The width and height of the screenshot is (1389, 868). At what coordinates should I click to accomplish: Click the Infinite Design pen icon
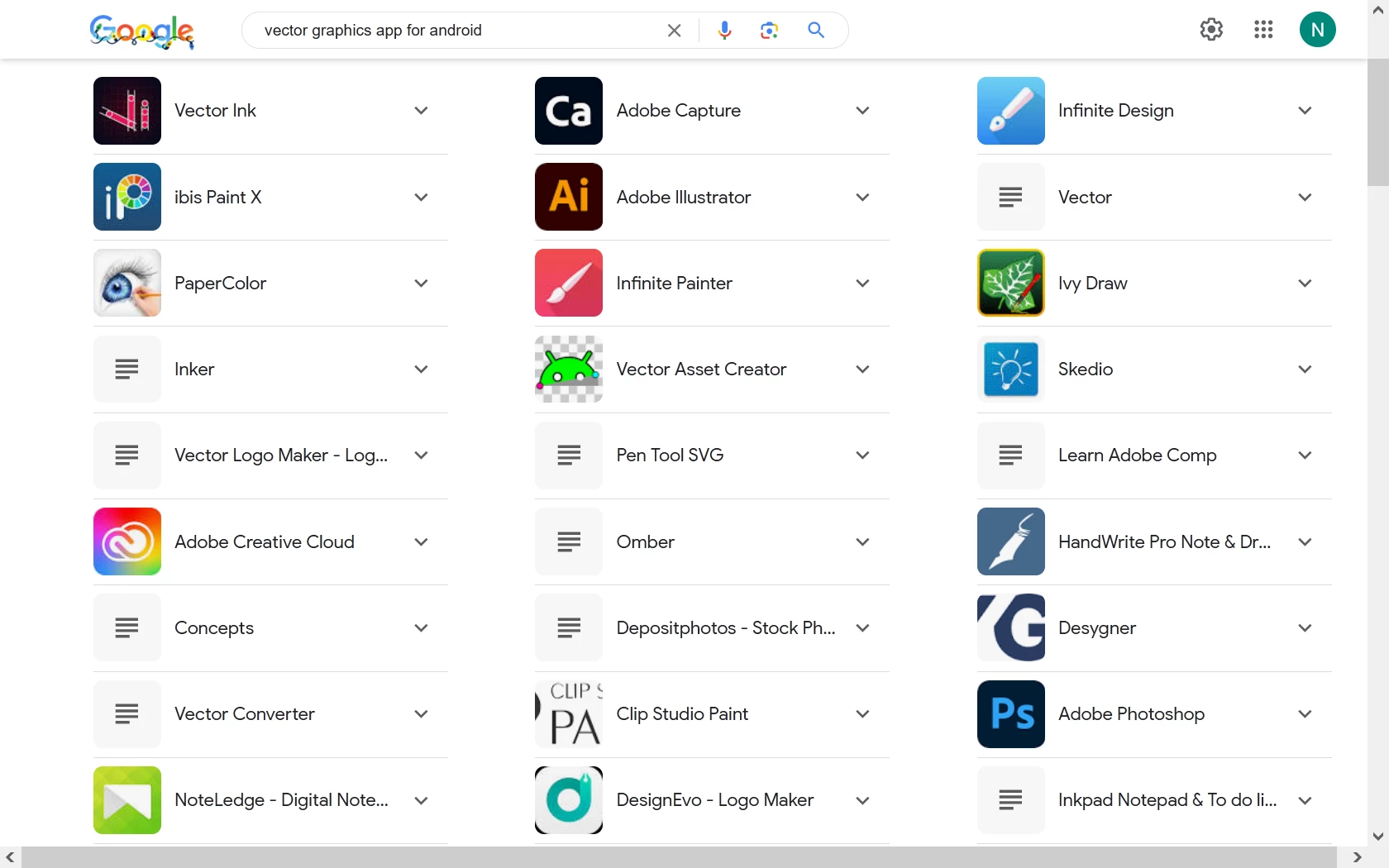coord(1010,111)
